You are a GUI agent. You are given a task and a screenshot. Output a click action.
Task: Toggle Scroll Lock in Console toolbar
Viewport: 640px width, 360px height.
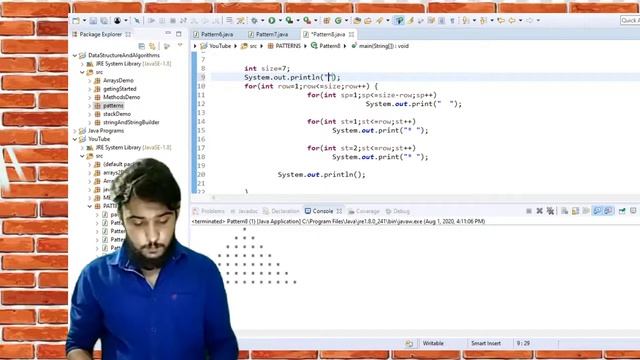(576, 211)
